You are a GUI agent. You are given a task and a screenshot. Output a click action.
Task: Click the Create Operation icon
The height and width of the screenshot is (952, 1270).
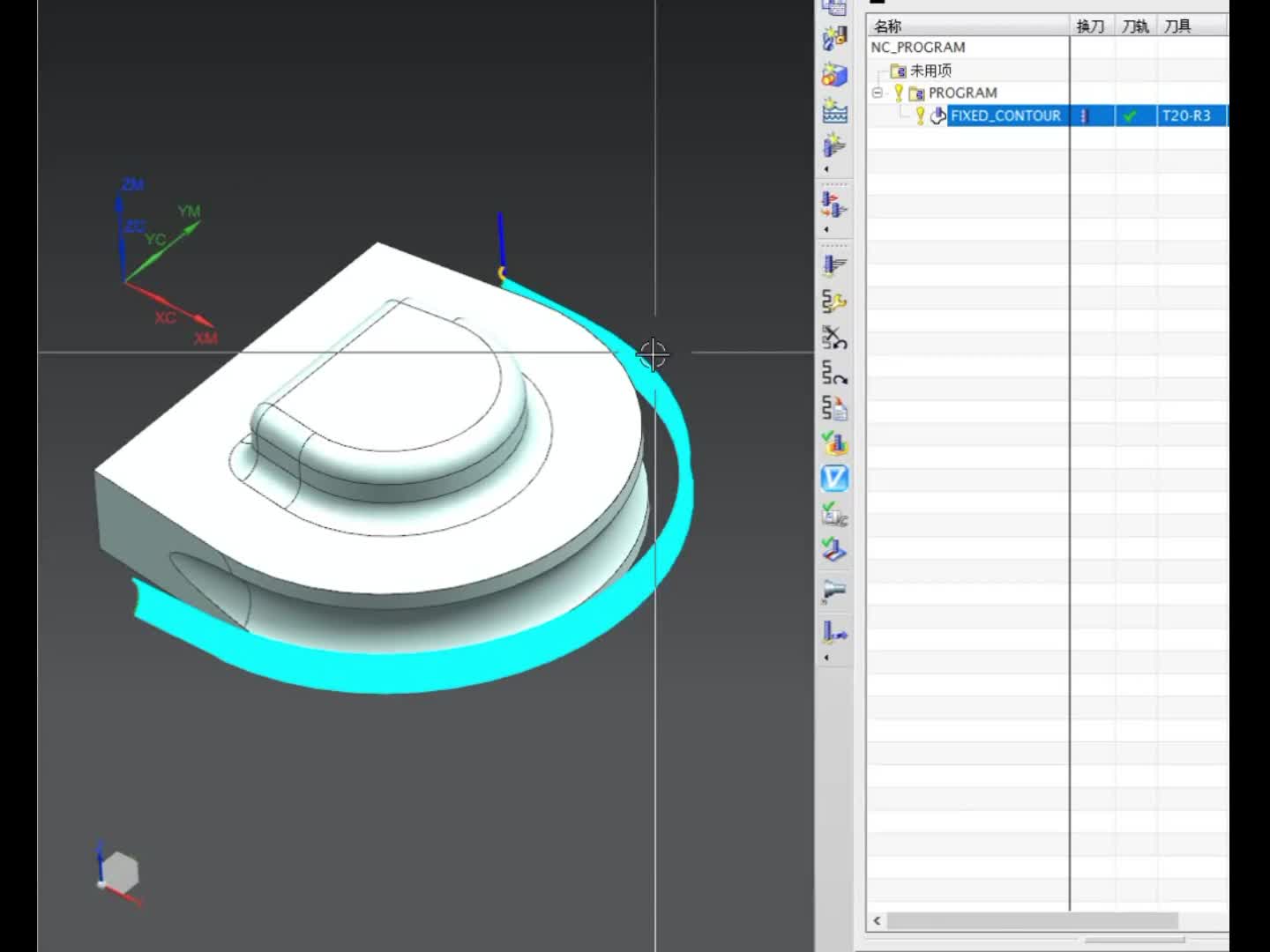(834, 145)
